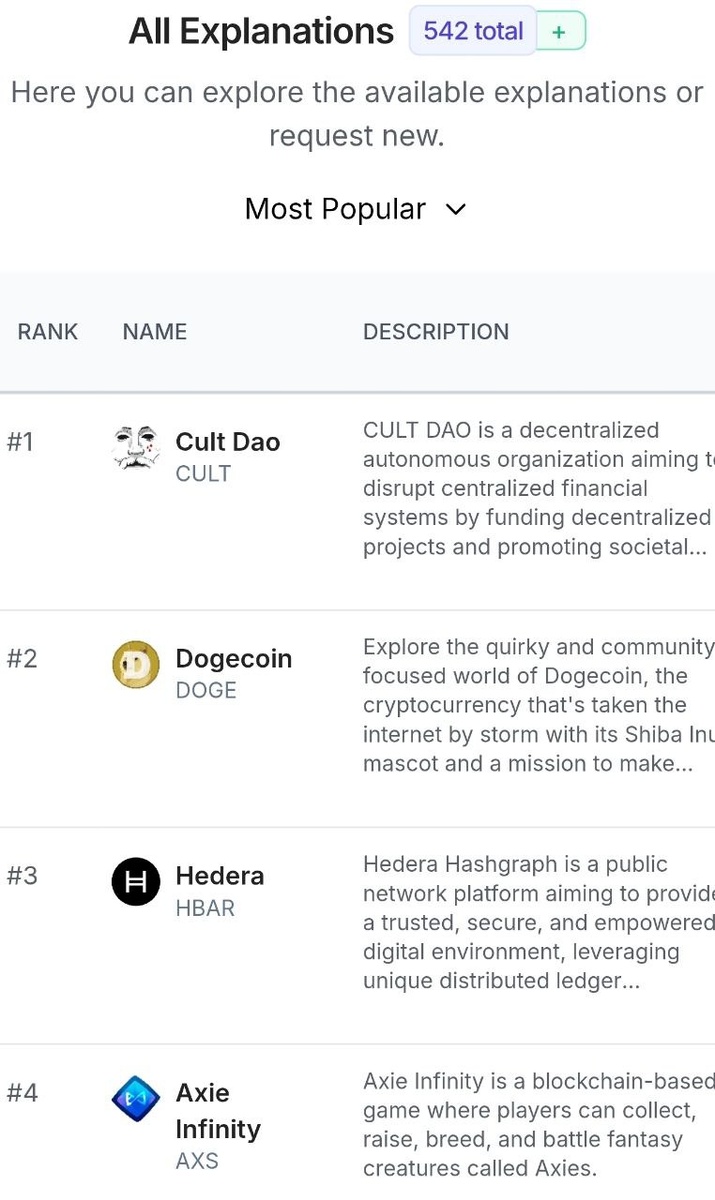
Task: Click the Hedera H logo
Action: tap(136, 882)
